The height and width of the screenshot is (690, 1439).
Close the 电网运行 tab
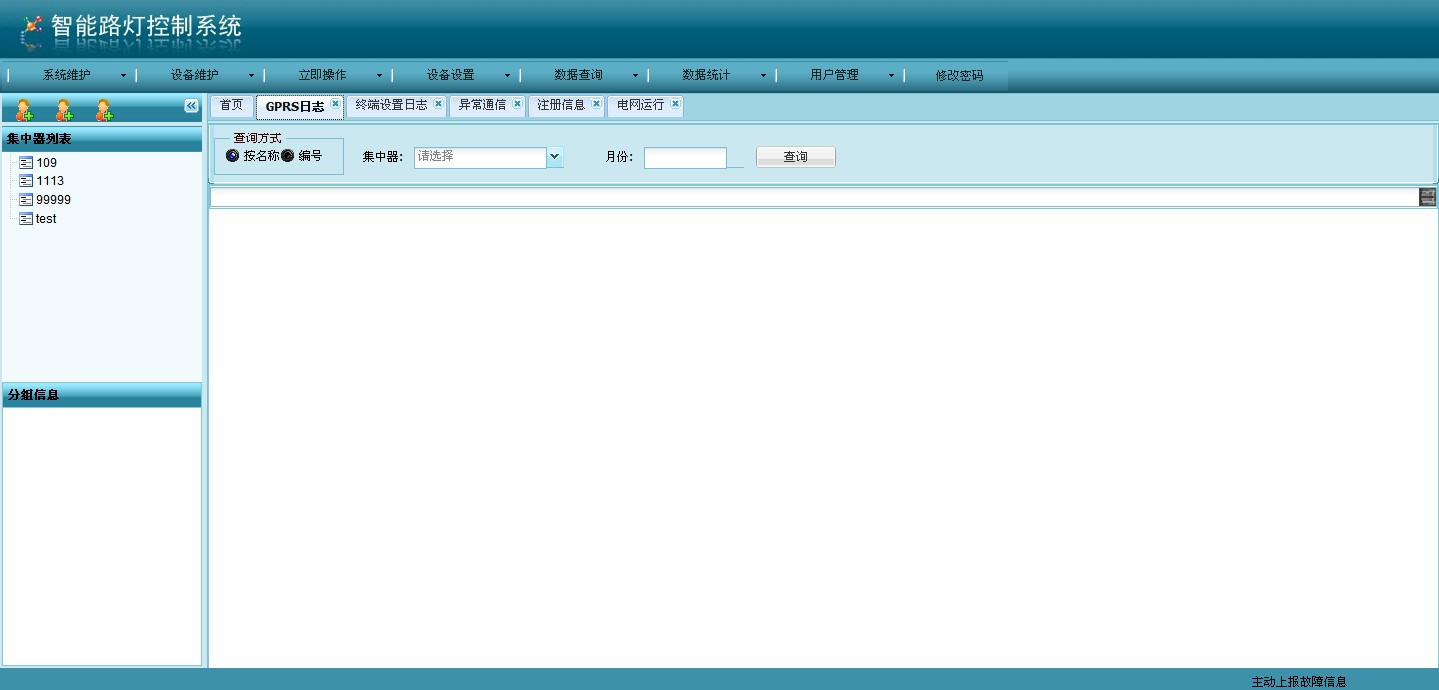pyautogui.click(x=675, y=104)
